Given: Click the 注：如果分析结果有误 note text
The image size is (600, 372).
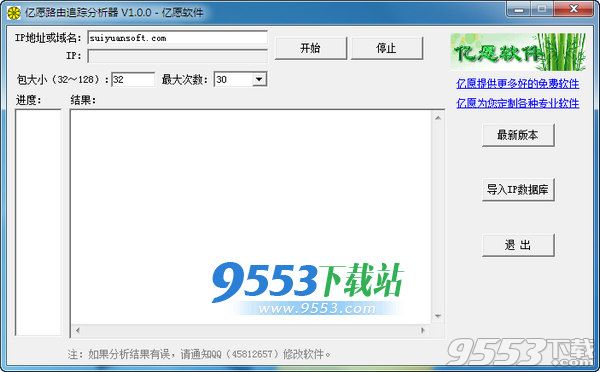Looking at the screenshot, I should [199, 354].
